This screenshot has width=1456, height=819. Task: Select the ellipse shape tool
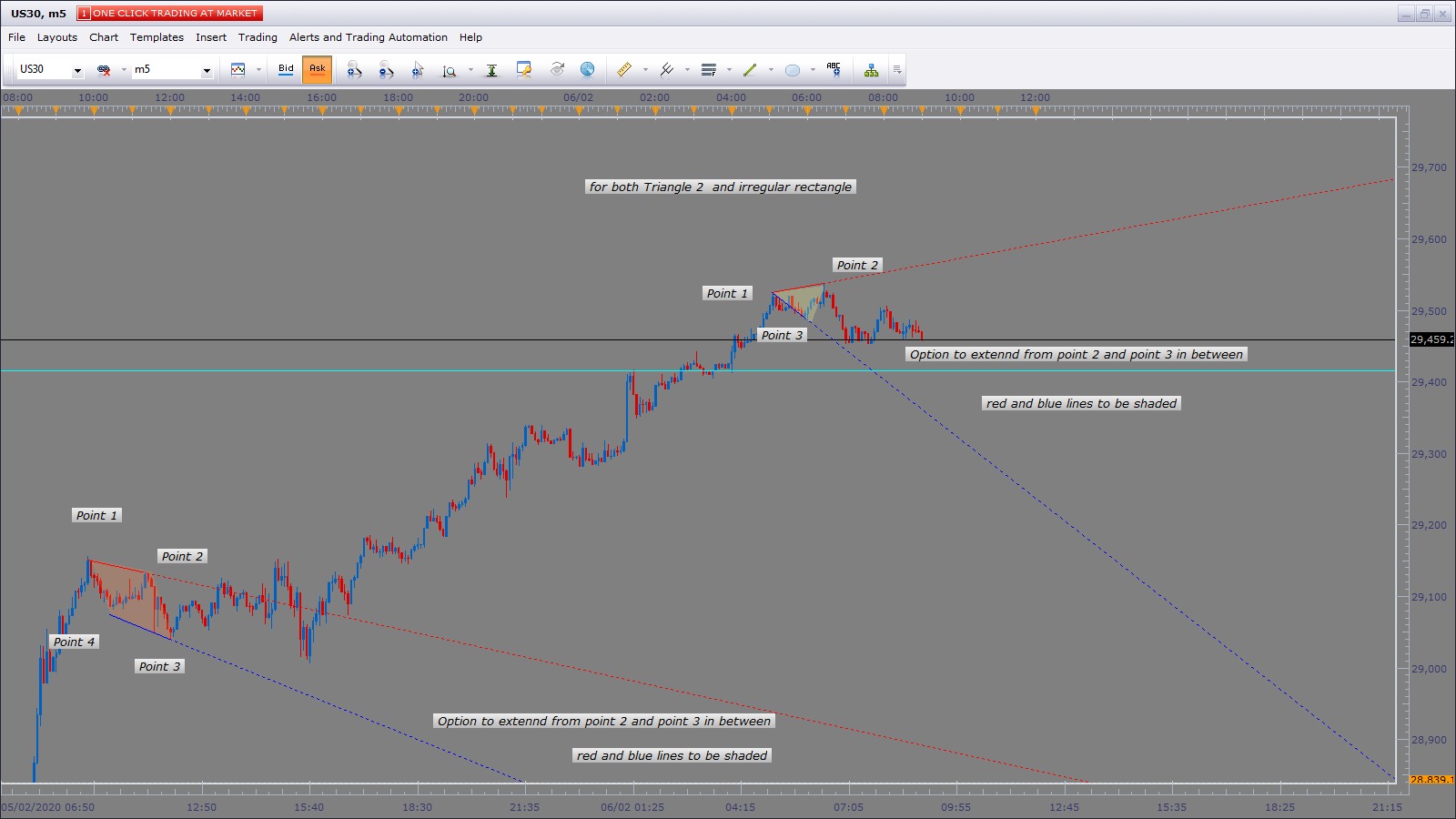(x=793, y=69)
